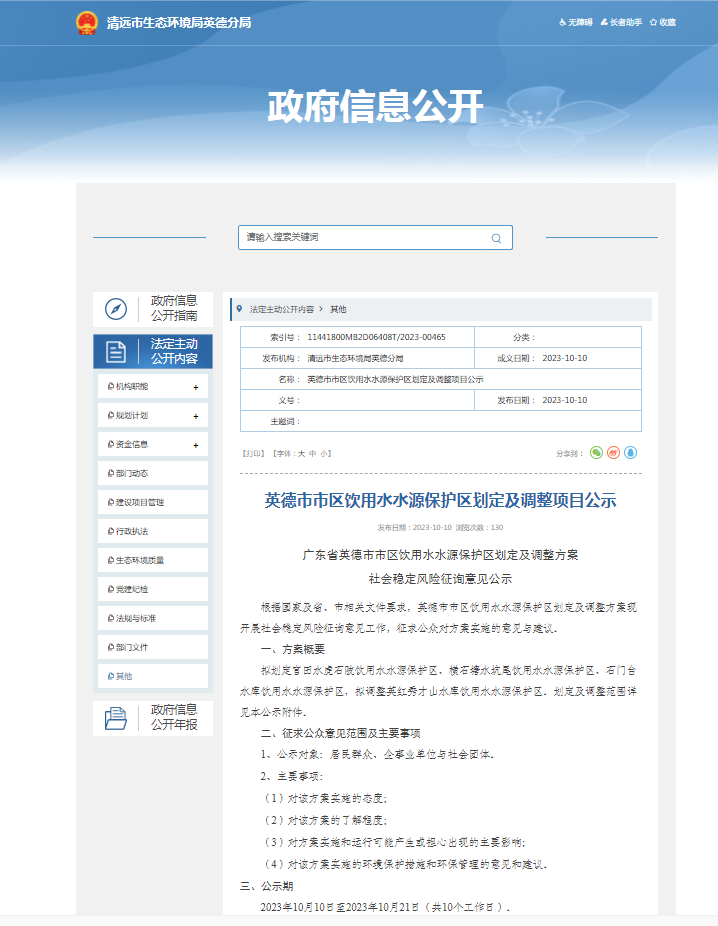
Task: Click 法定主动公开内容 breadcrumb link
Action: [x=281, y=309]
